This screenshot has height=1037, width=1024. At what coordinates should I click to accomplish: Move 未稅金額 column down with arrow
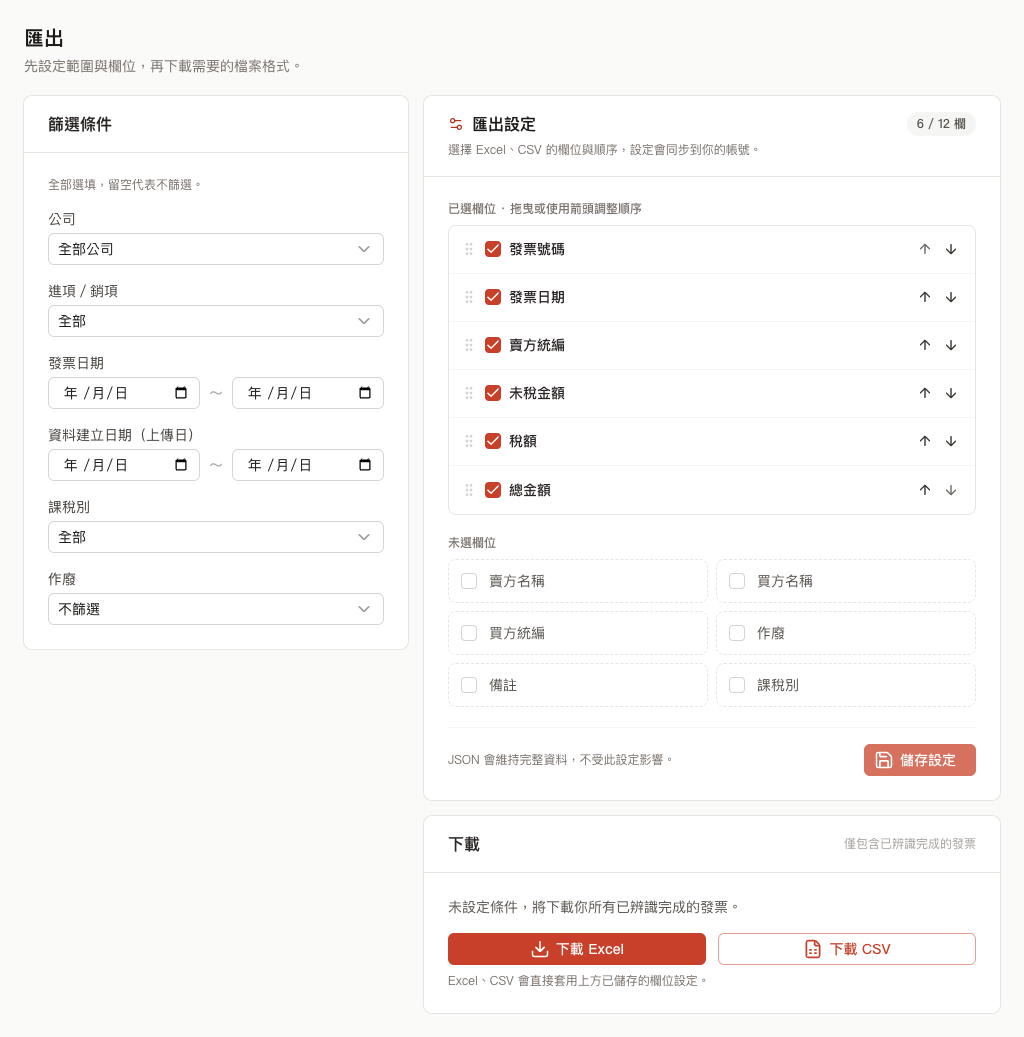pyautogui.click(x=951, y=393)
